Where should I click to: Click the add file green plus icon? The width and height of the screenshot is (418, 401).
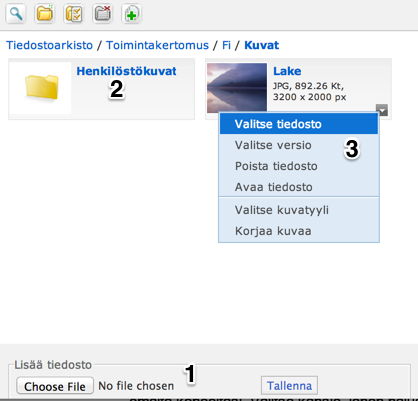click(132, 14)
